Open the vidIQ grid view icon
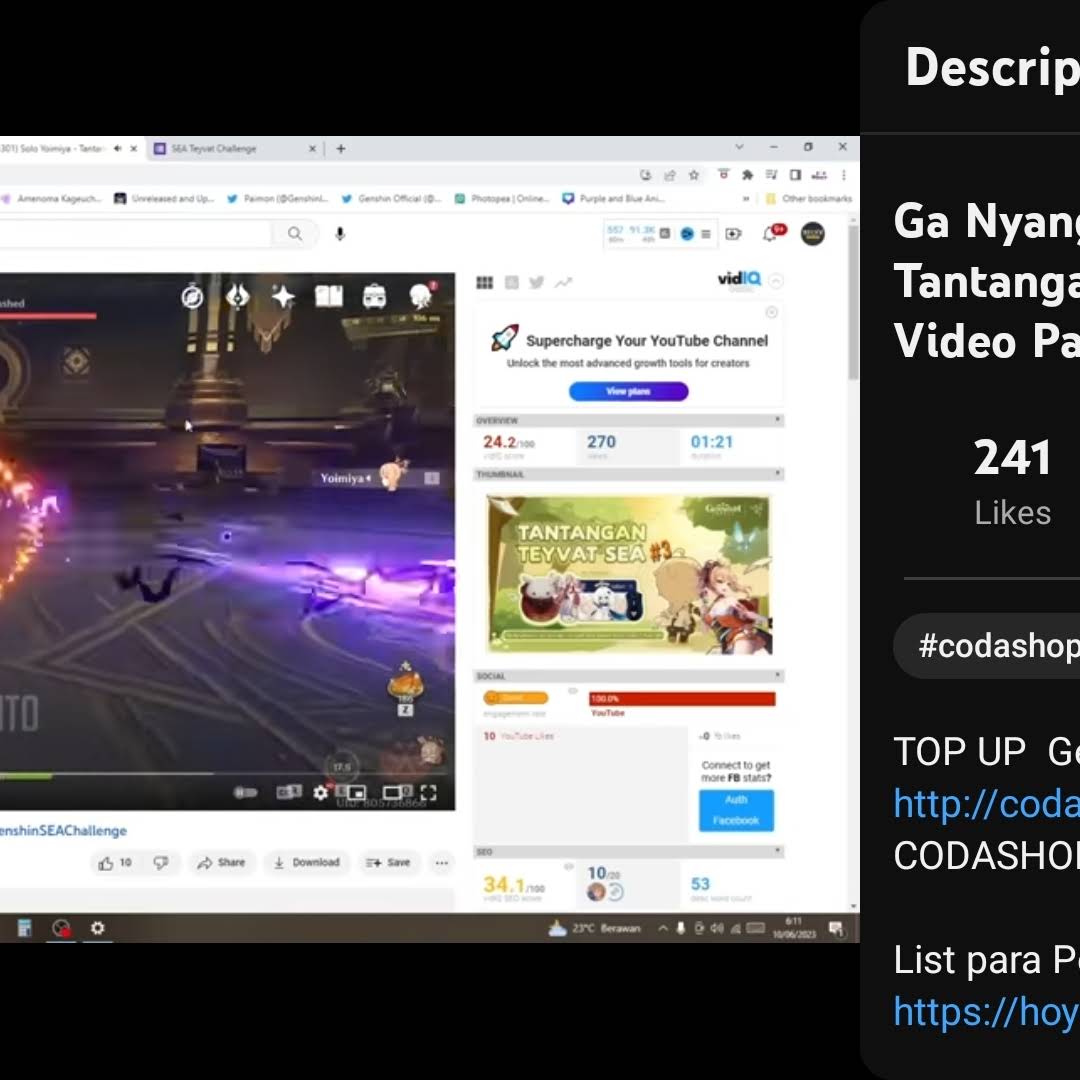 click(x=485, y=283)
